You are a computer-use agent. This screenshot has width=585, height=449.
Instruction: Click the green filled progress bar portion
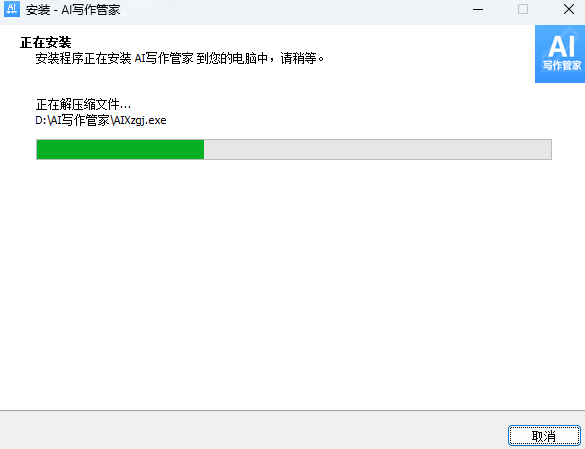[x=120, y=150]
